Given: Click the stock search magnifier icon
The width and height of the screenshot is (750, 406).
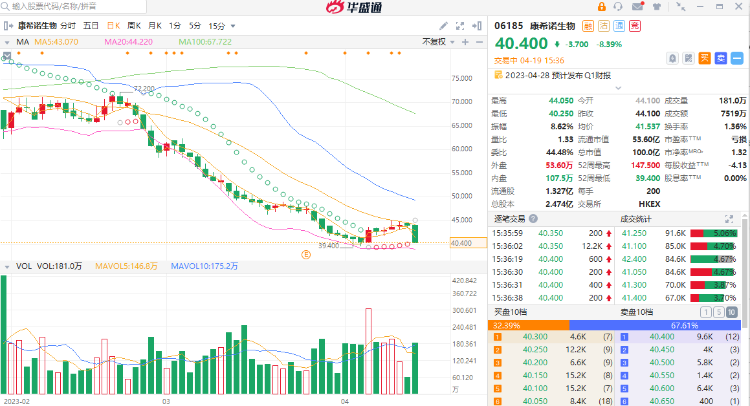Looking at the screenshot, I should (x=5, y=6).
